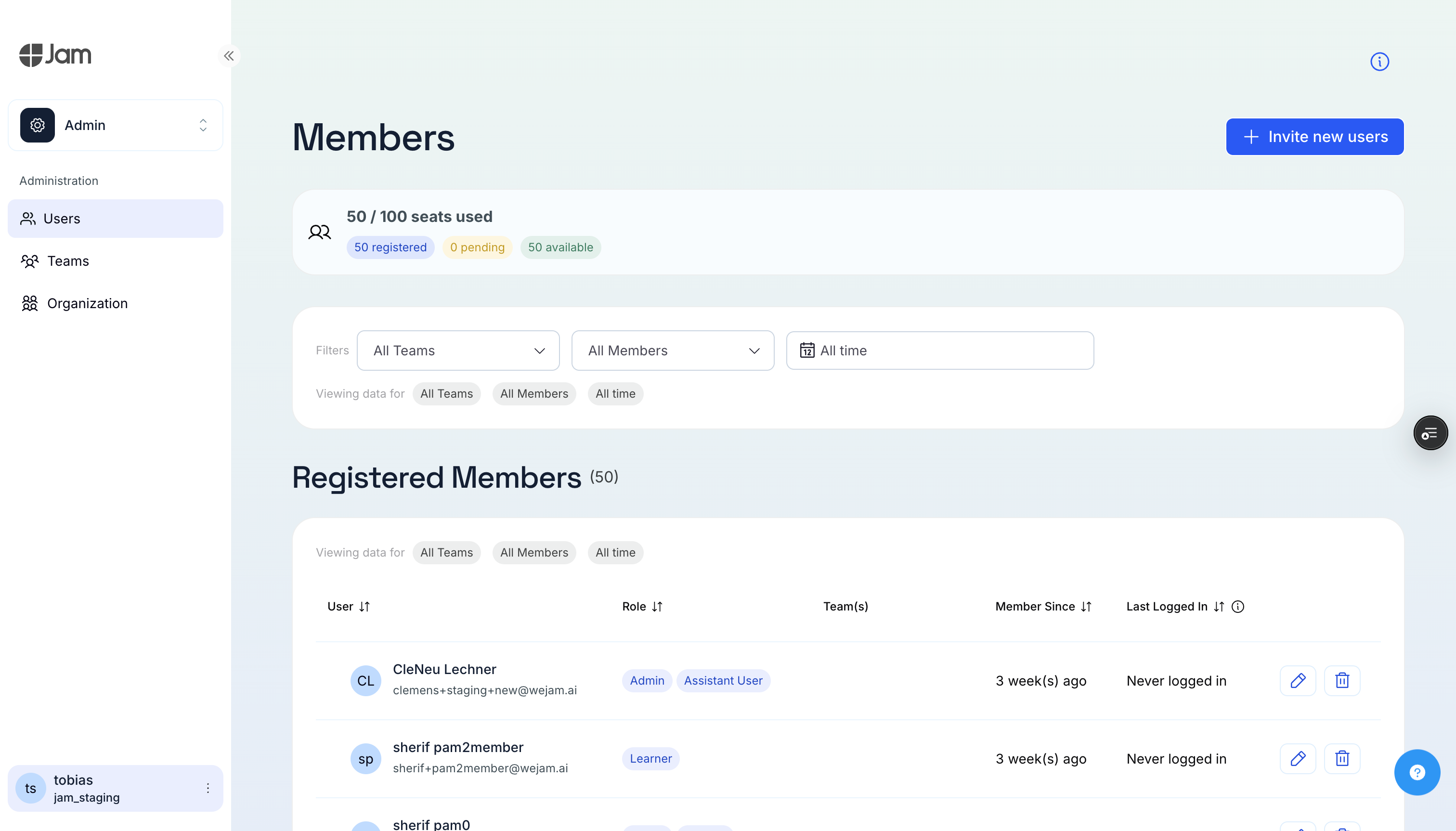The height and width of the screenshot is (831, 1456).
Task: Edit sherif pam2member with pencil icon
Action: point(1297,758)
